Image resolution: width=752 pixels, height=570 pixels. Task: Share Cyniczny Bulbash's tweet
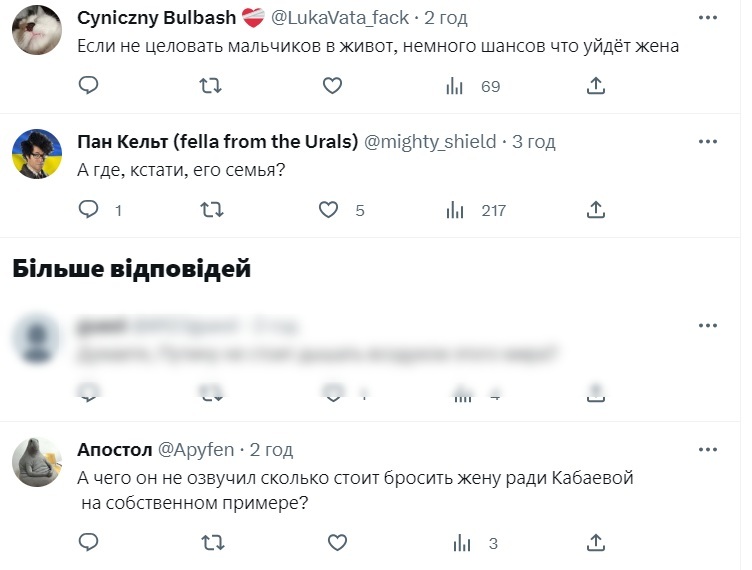[x=596, y=86]
